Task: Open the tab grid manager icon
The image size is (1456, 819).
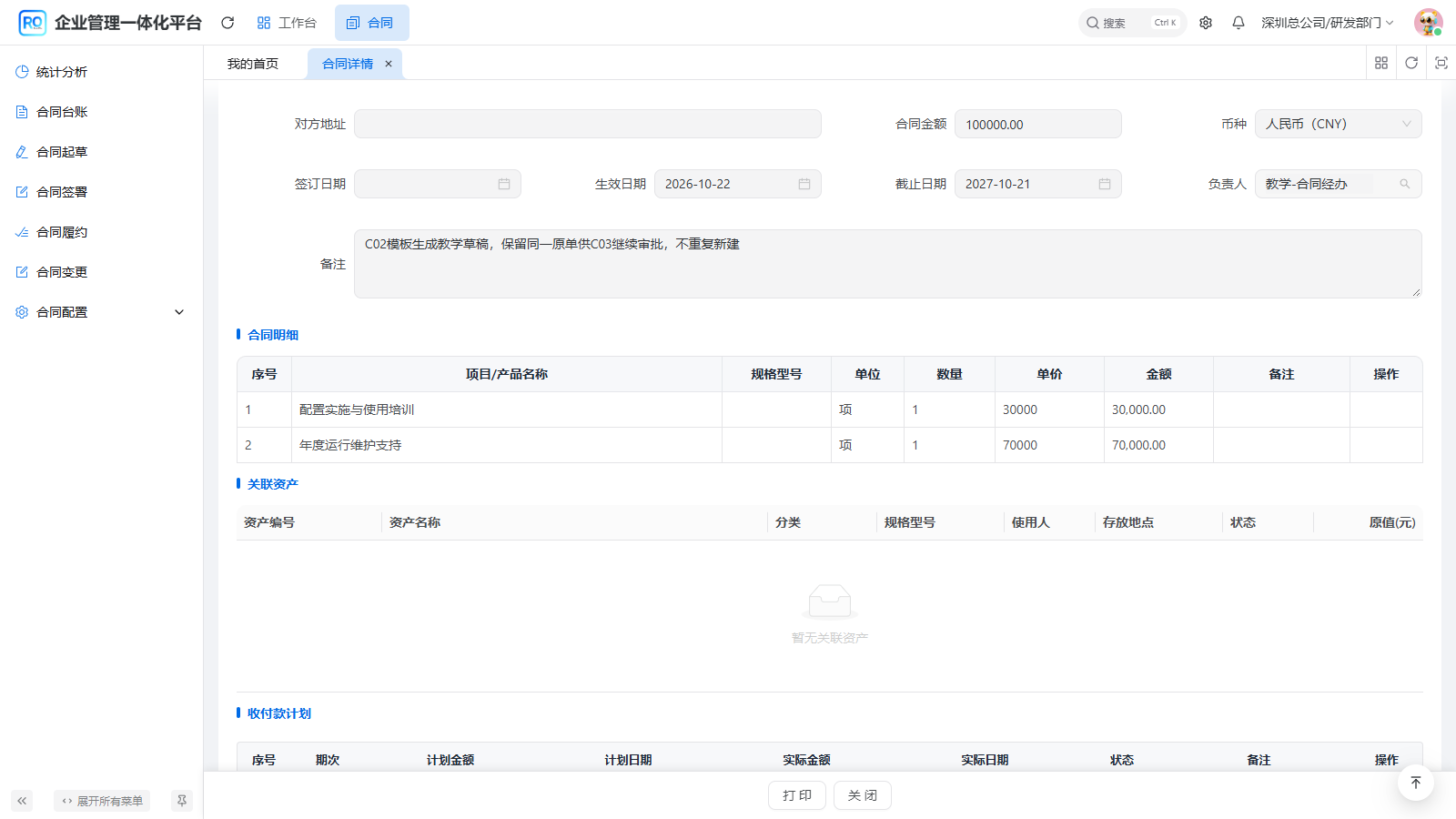Action: point(1381,63)
